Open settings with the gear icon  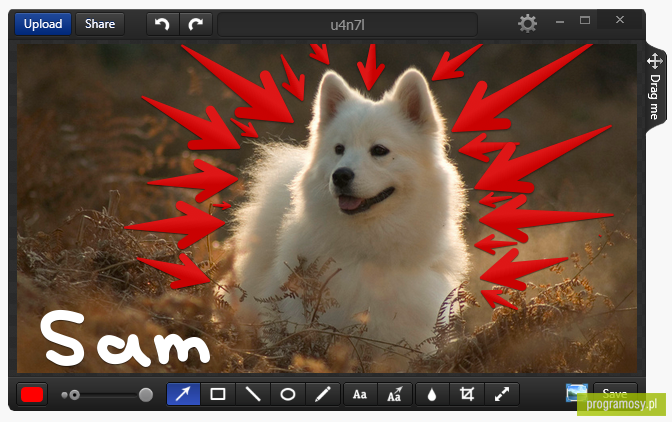pyautogui.click(x=528, y=24)
